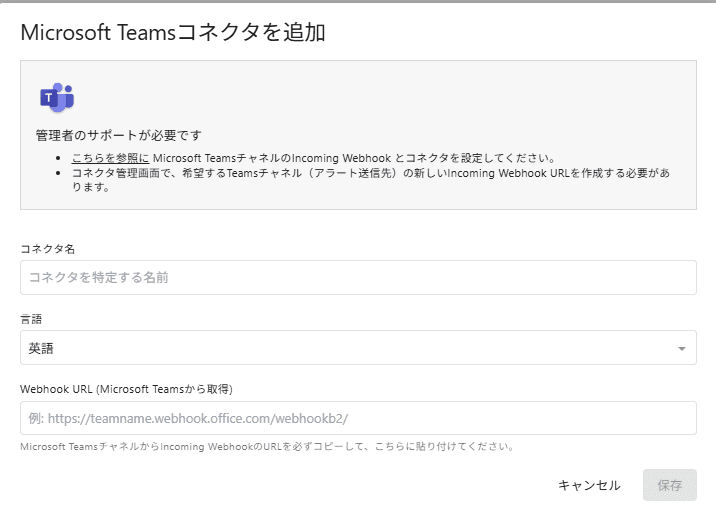Click the Microsoft Teamsコネクタを追加 dialog title
The image size is (716, 511).
[x=173, y=32]
